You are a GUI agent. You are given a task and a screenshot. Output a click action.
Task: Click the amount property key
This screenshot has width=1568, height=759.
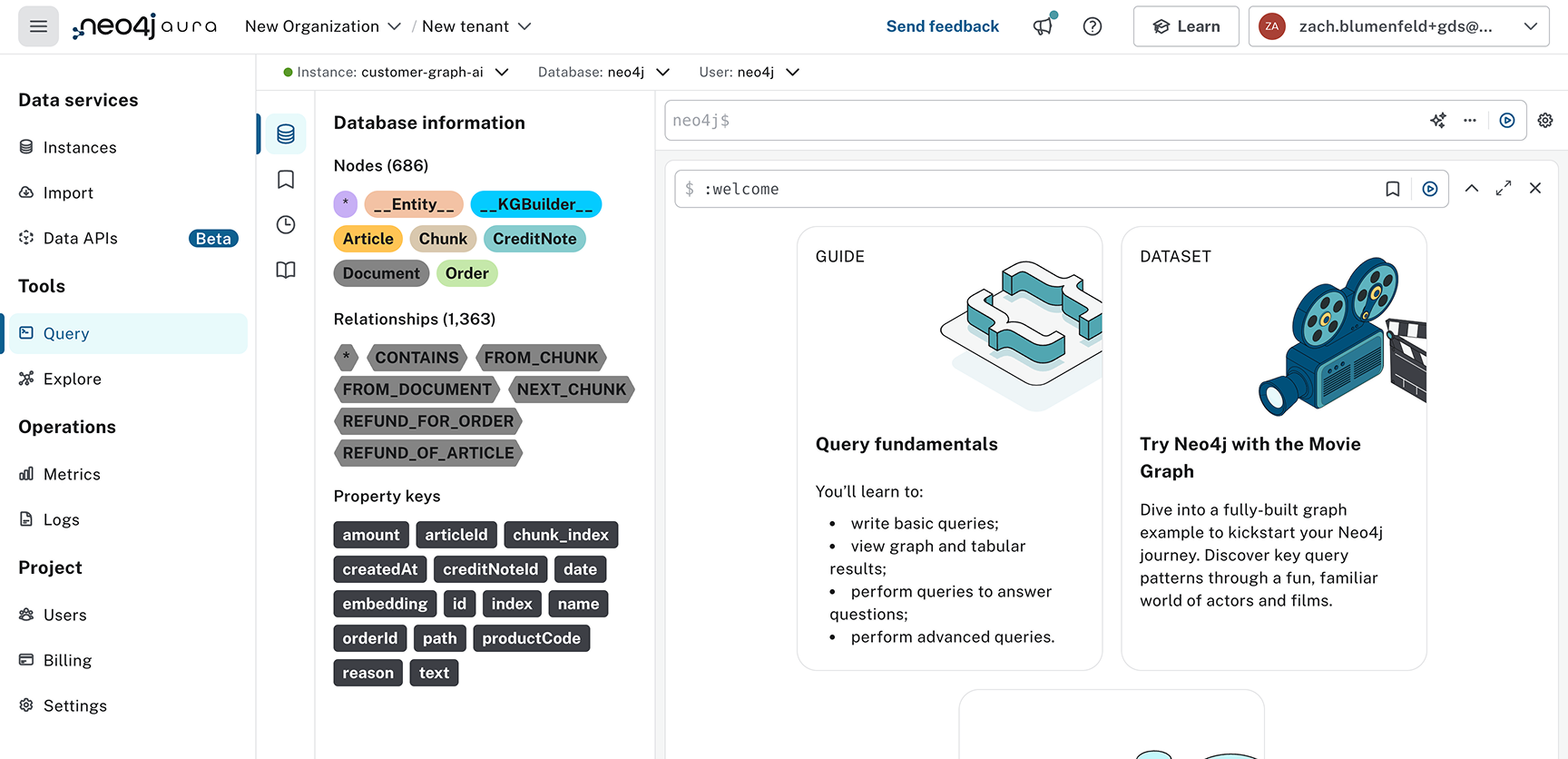(371, 535)
